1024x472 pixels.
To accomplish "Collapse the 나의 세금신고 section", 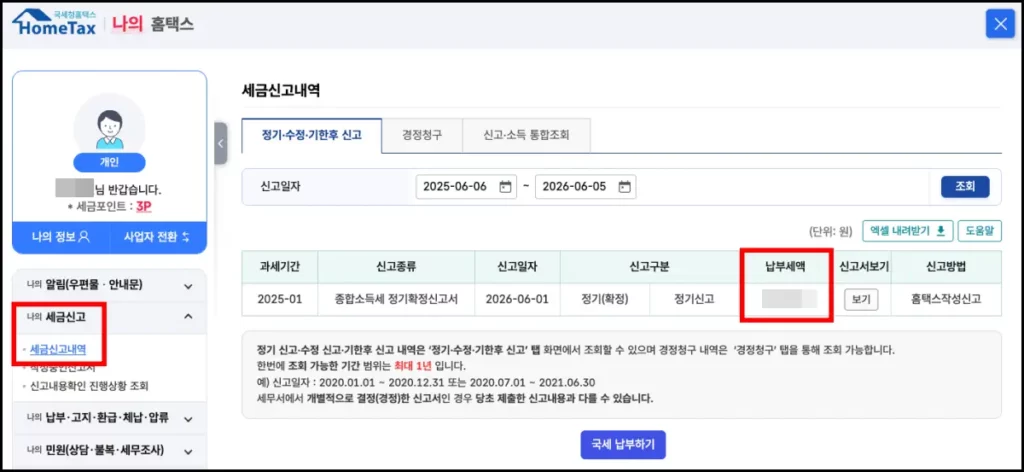I will click(x=109, y=317).
